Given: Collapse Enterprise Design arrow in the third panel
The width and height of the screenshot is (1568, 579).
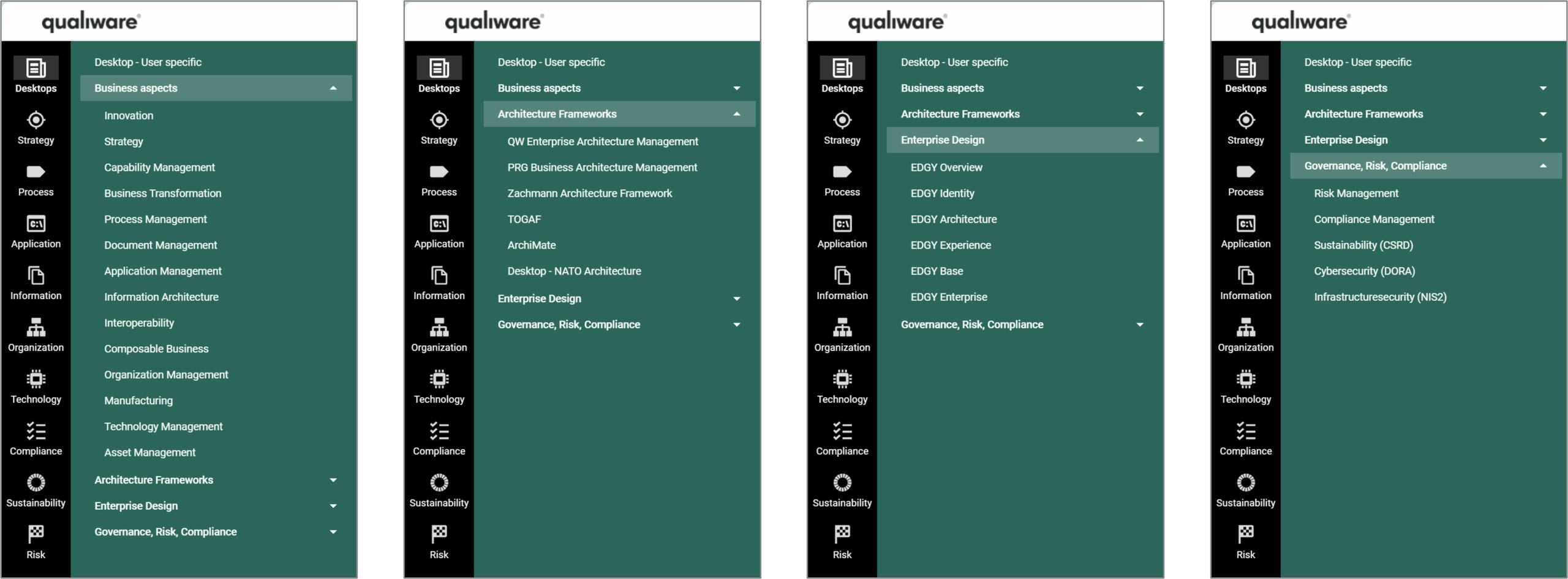Looking at the screenshot, I should pyautogui.click(x=1140, y=140).
